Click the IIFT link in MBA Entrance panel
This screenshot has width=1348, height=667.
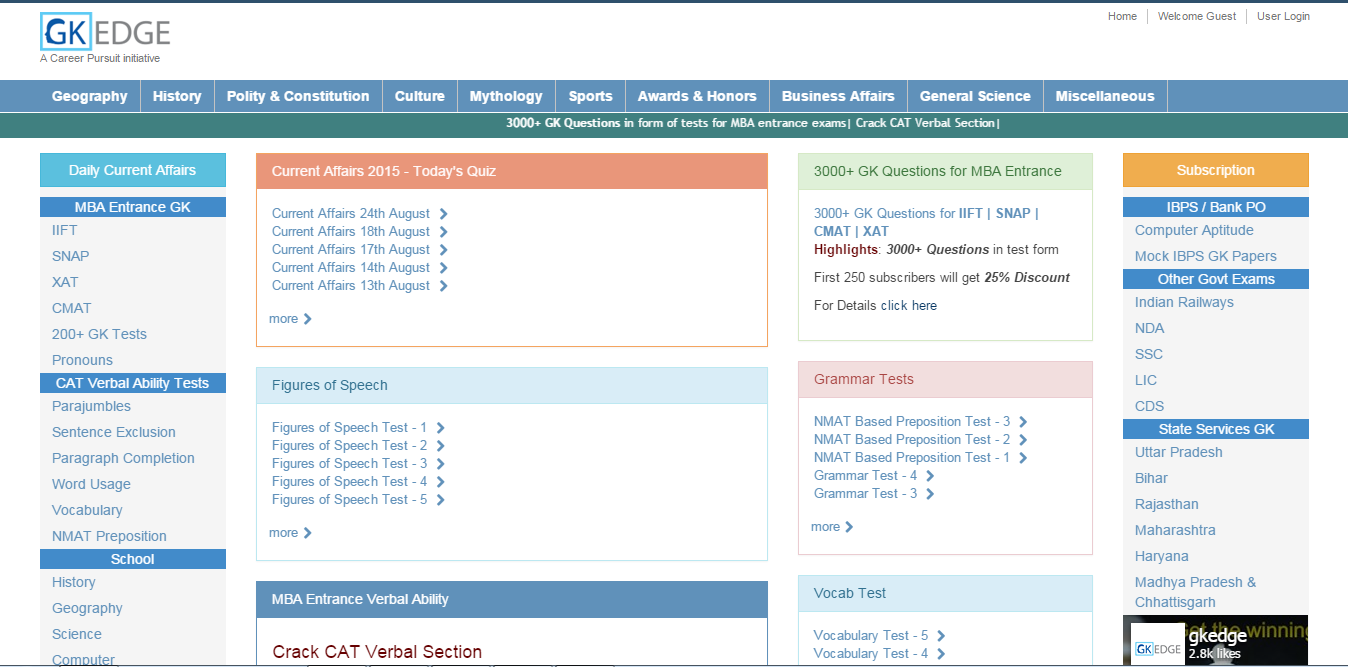pos(971,214)
